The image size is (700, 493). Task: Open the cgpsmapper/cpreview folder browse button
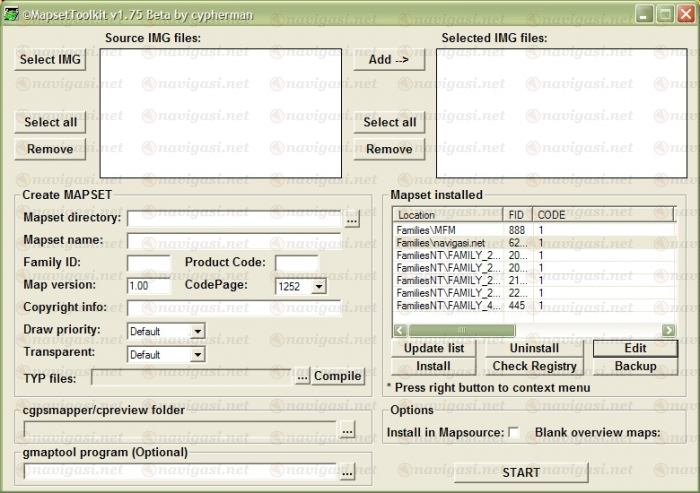347,429
